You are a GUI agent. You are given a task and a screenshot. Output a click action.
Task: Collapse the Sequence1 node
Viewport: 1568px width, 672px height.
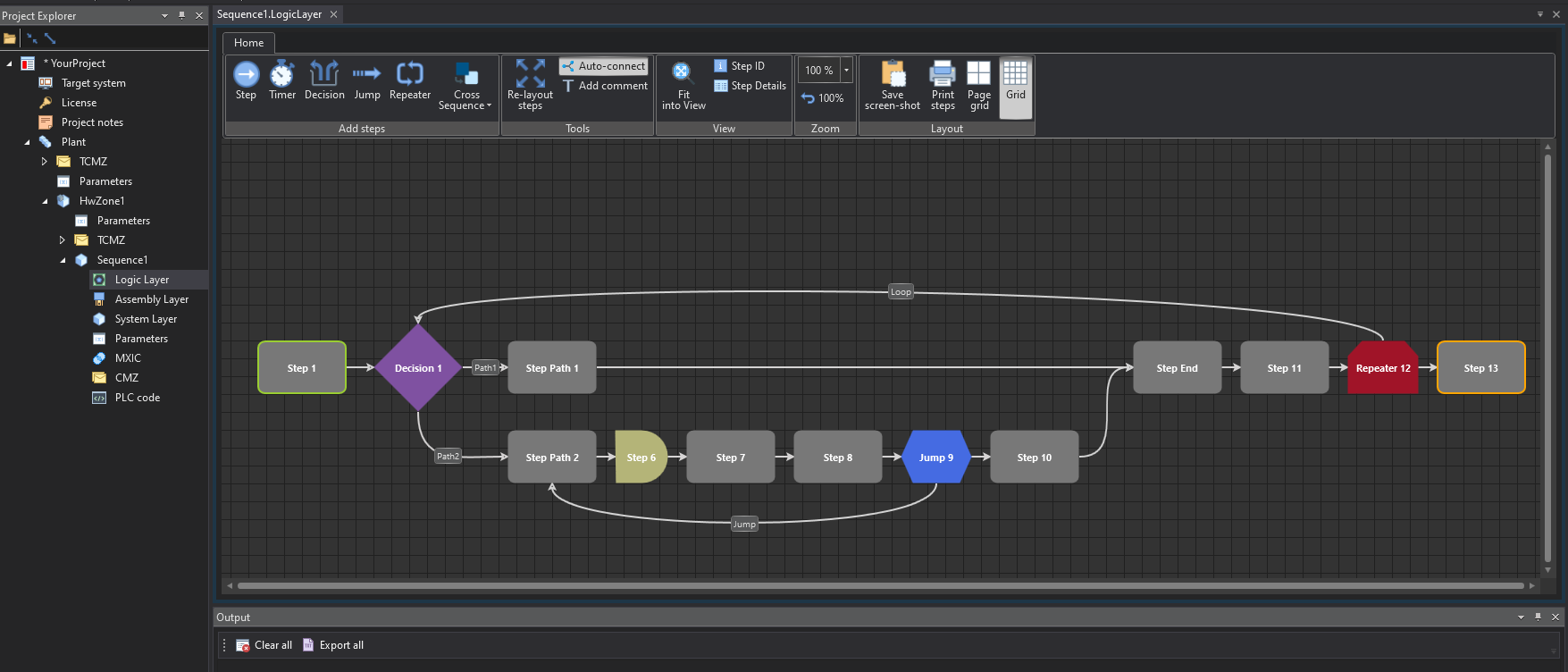[x=63, y=260]
